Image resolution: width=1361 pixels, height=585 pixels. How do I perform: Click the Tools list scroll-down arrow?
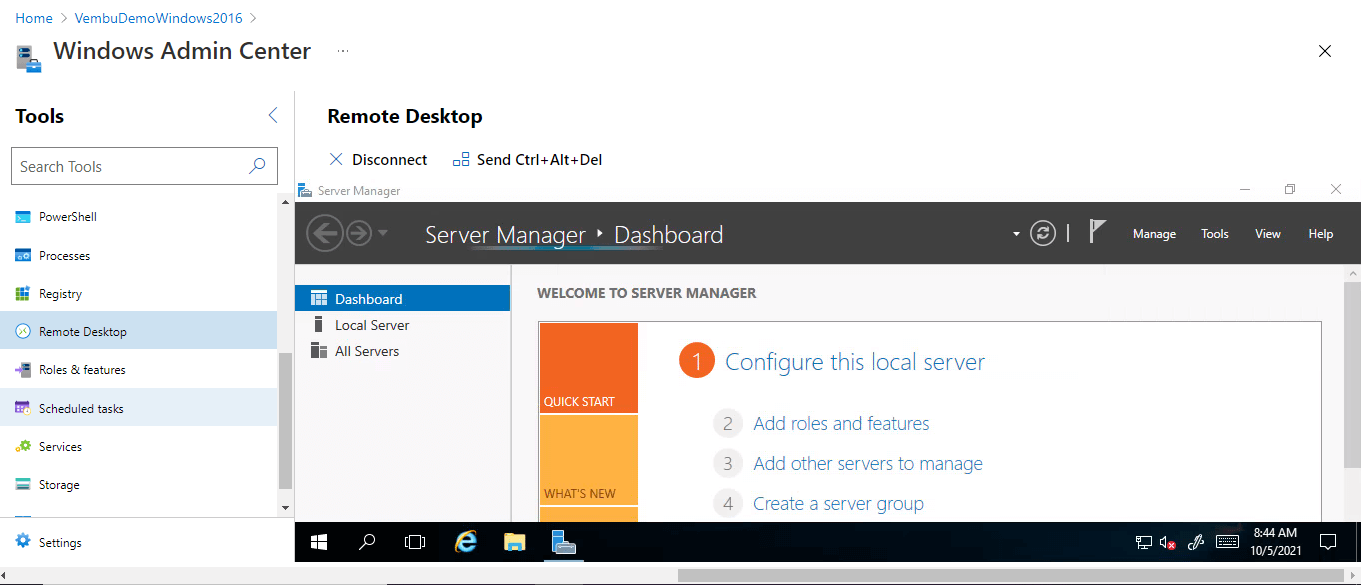(x=285, y=508)
